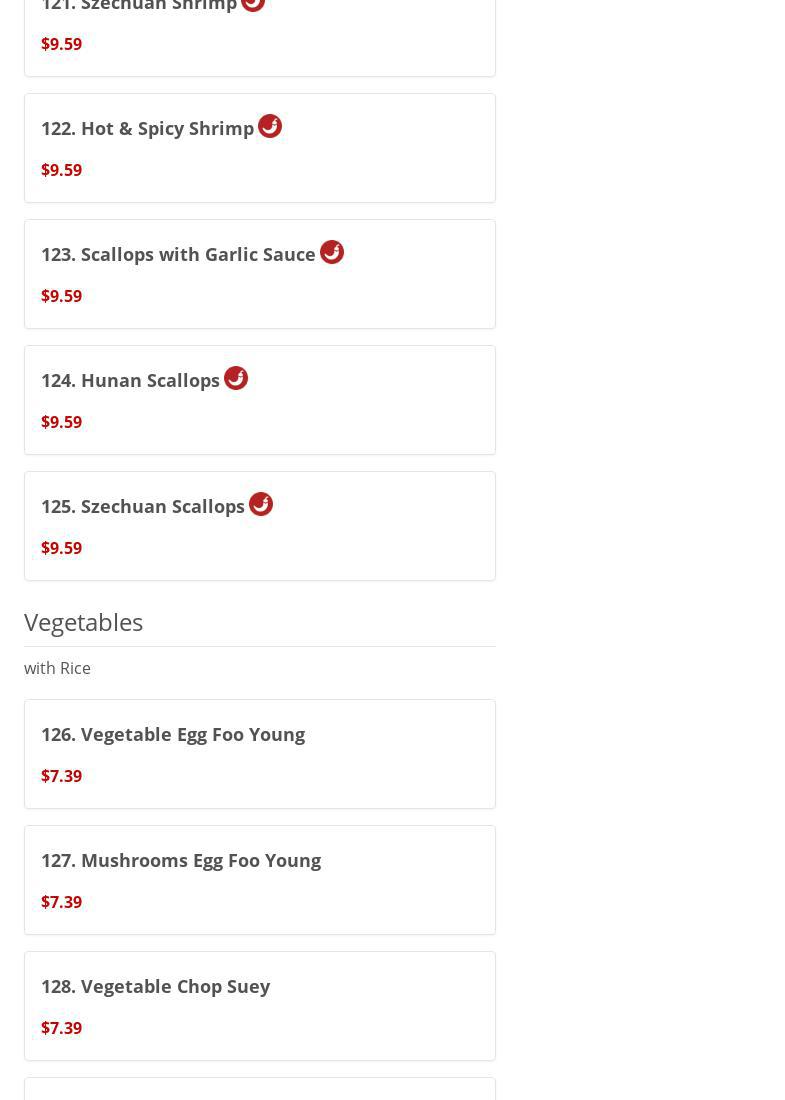Select 123. Scallops with Garlic Sauce

click(x=178, y=255)
